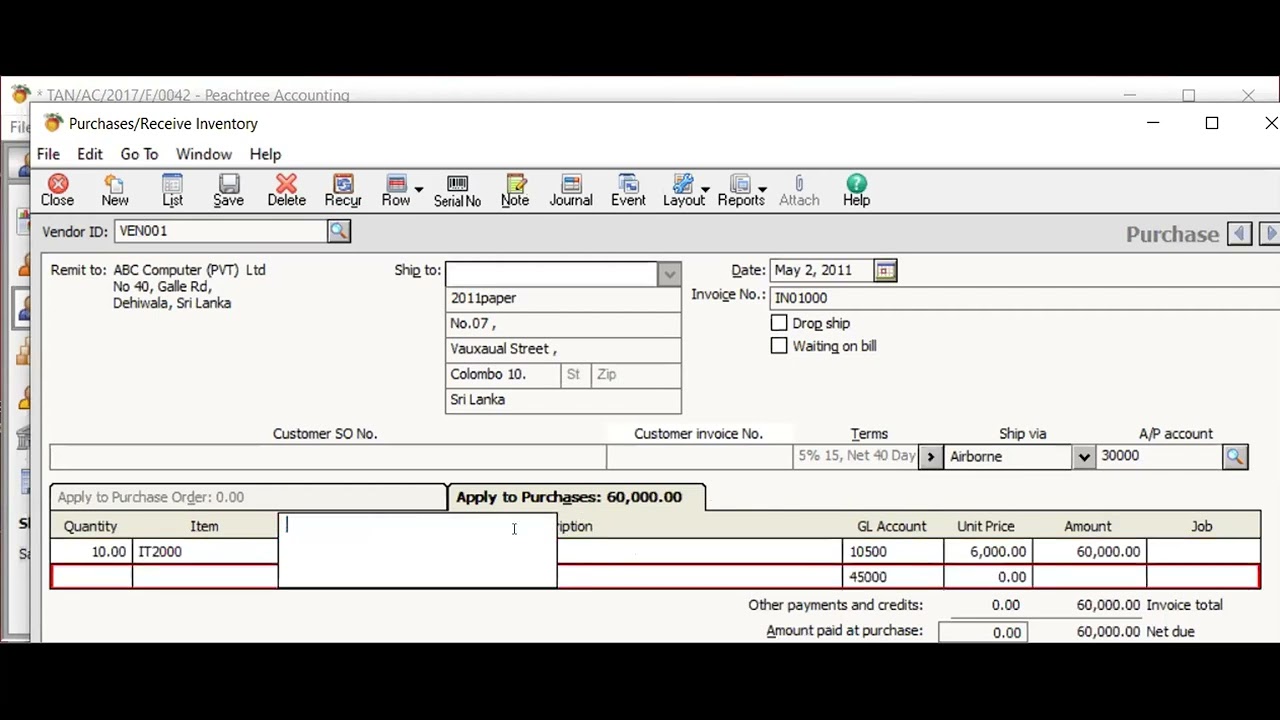
Task: Save the purchase with Save icon
Action: point(229,190)
